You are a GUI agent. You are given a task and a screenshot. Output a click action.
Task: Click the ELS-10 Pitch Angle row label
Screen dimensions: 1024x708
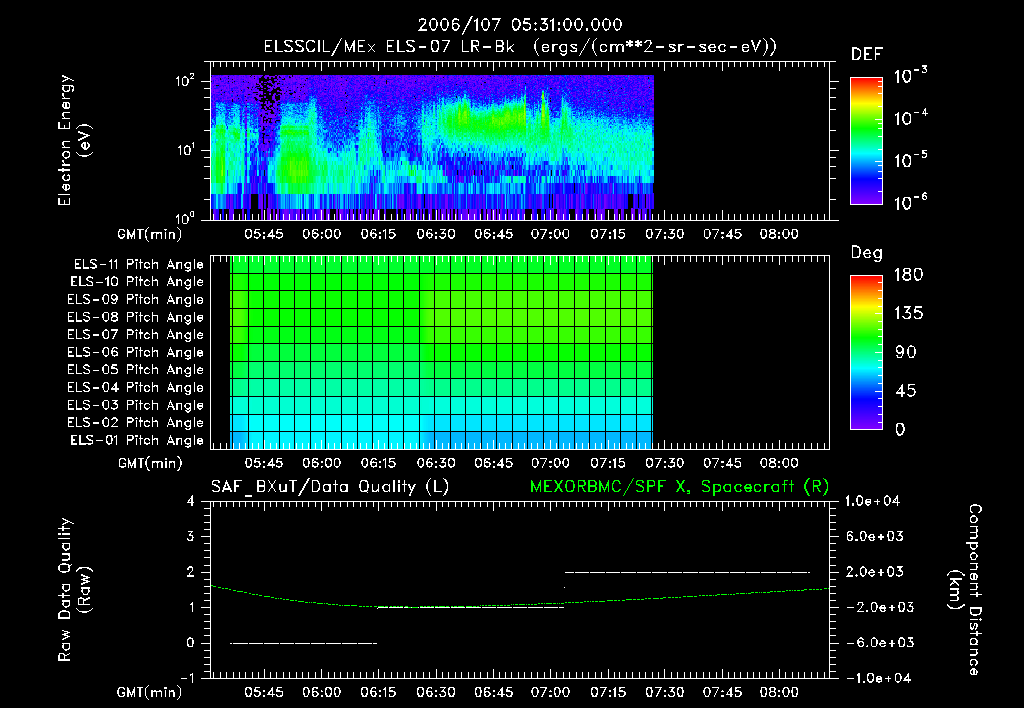point(137,282)
